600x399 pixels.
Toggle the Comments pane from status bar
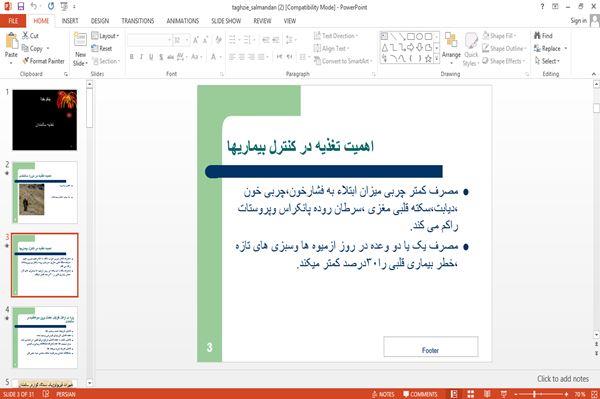[x=420, y=394]
